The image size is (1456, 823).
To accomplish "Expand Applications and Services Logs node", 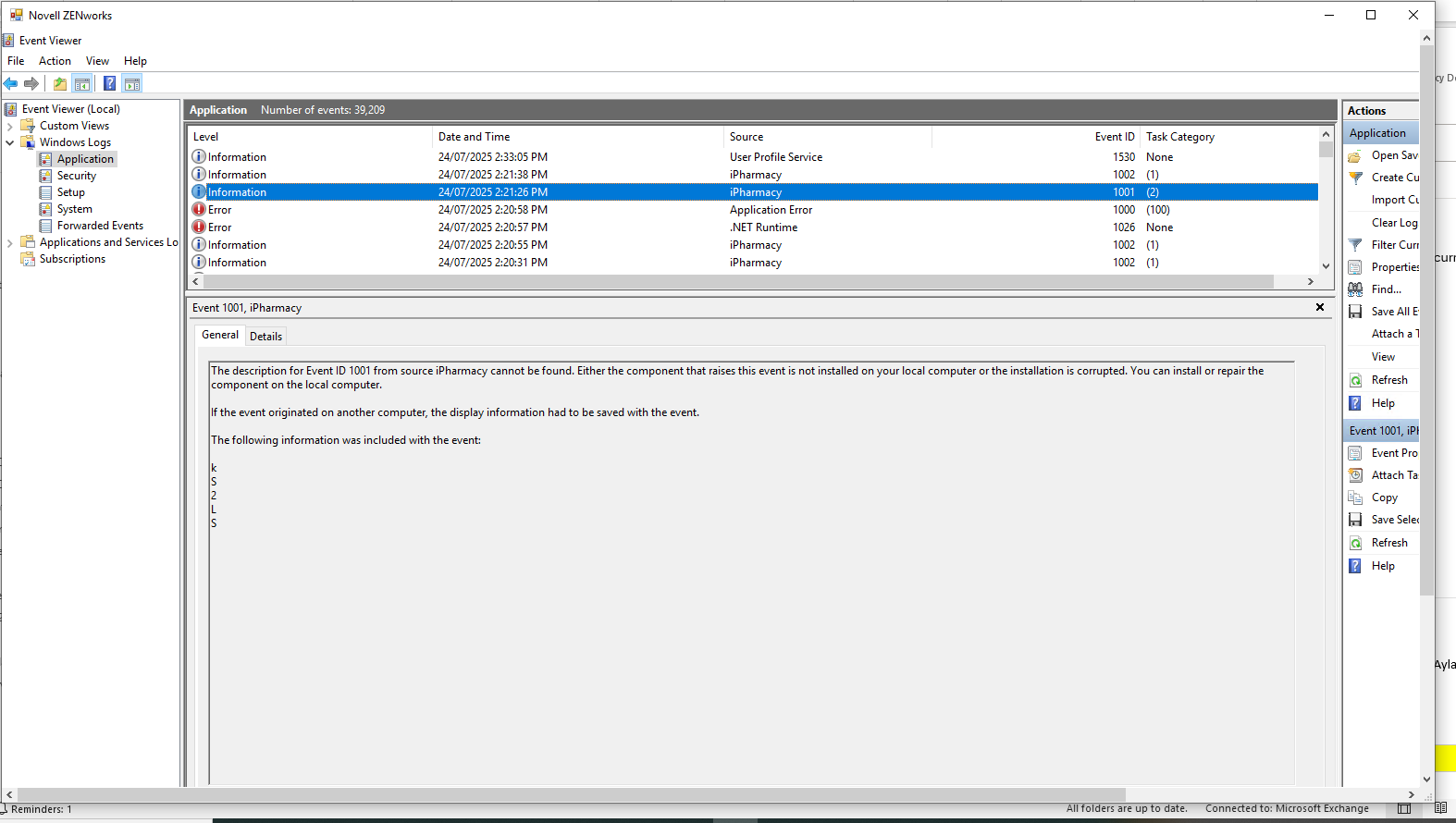I will [x=10, y=242].
